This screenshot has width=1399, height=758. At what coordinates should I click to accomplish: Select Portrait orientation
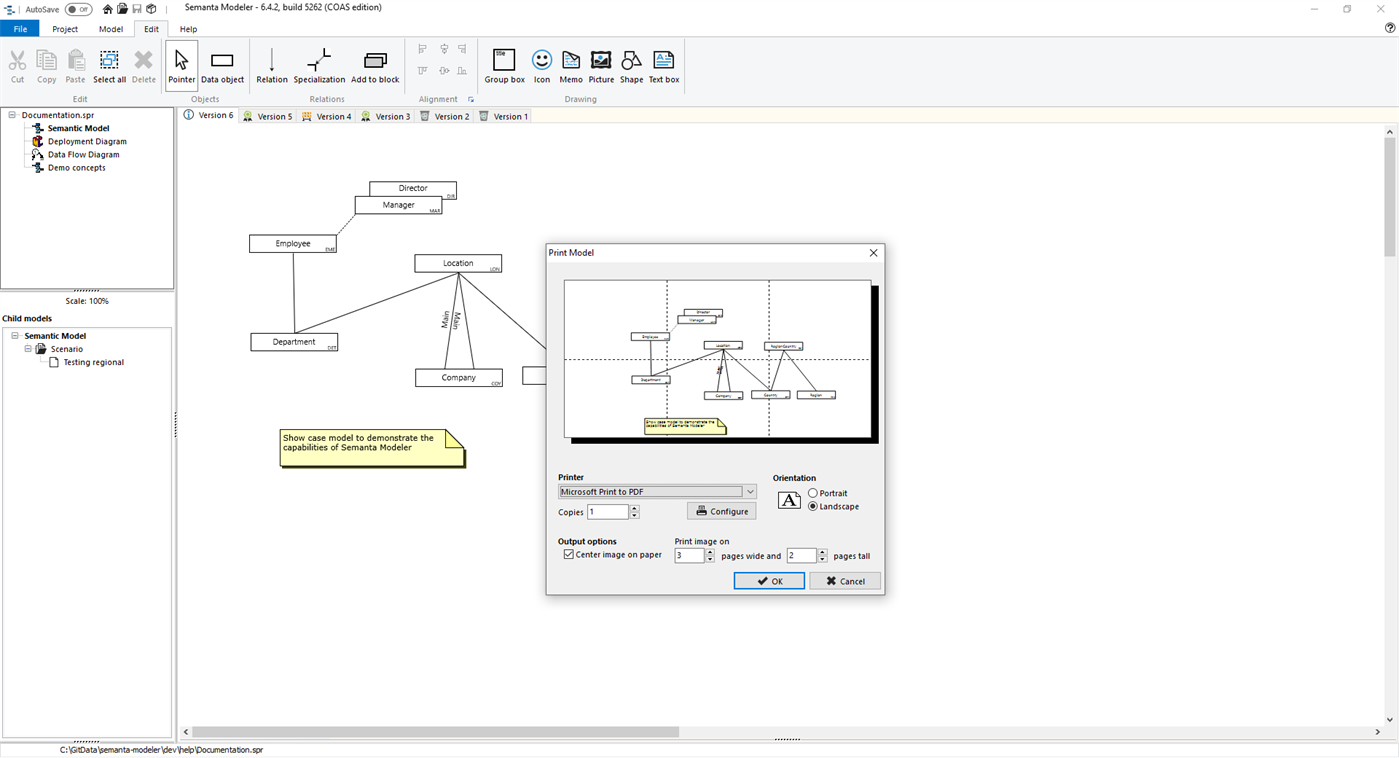click(812, 492)
